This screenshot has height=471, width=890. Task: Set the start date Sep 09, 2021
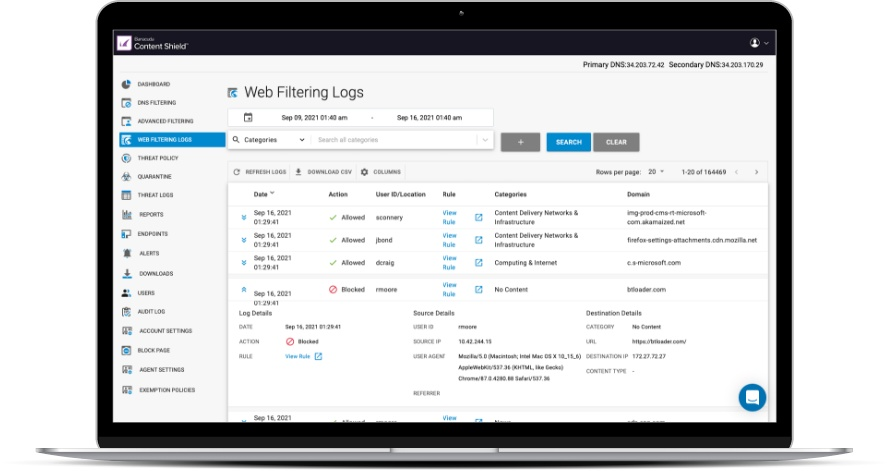pyautogui.click(x=314, y=117)
